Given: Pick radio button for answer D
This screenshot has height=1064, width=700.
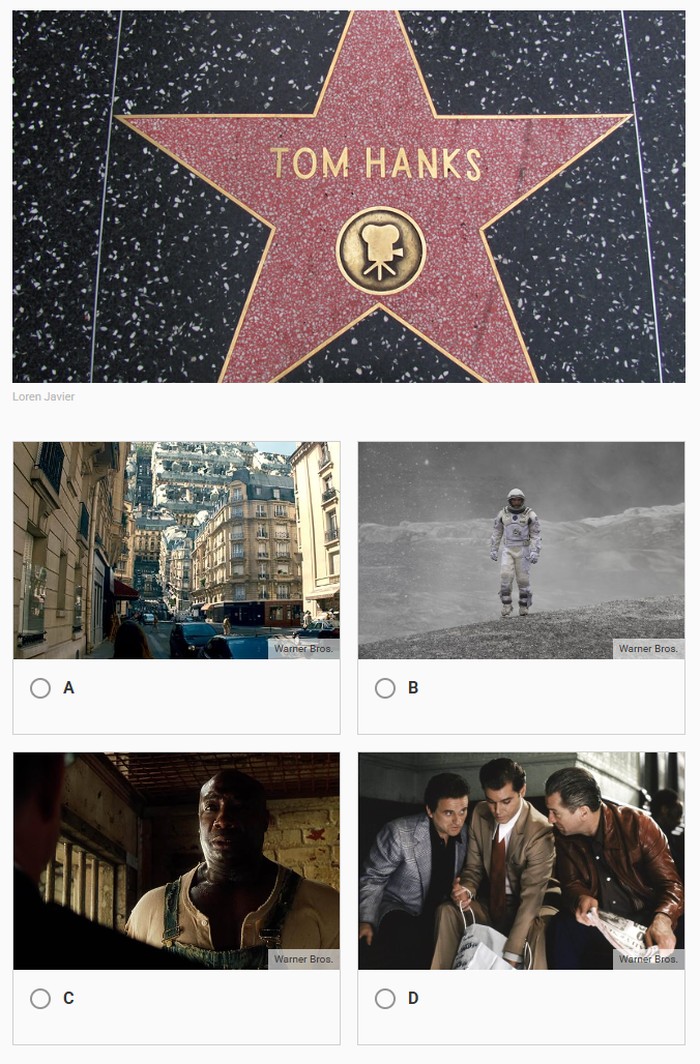Looking at the screenshot, I should [x=385, y=999].
